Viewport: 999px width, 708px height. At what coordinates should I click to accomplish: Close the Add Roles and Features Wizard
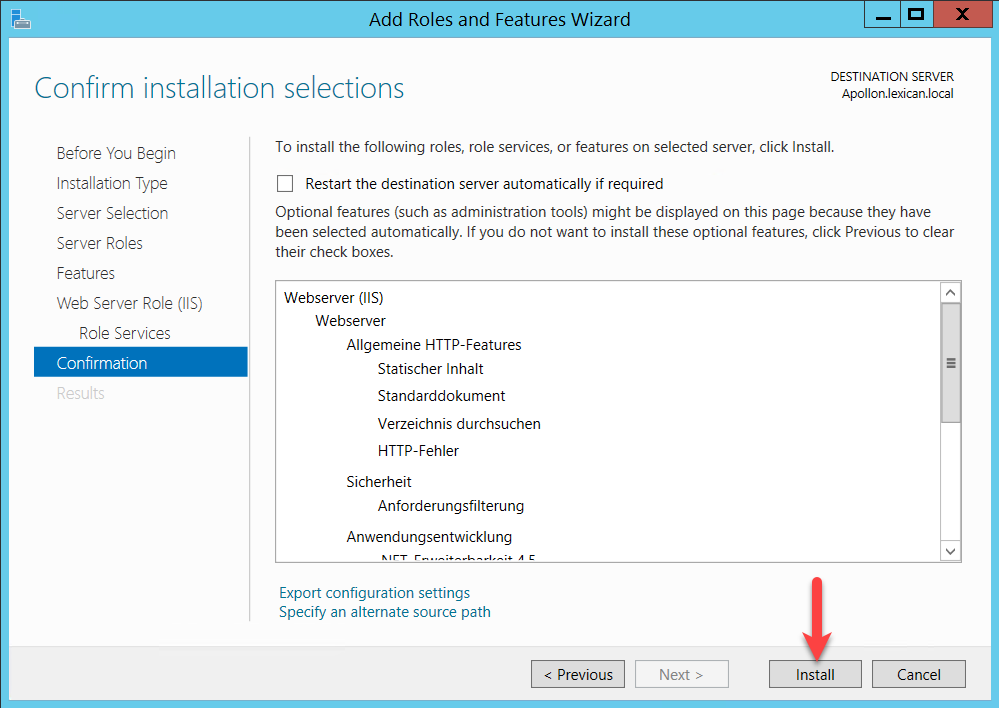click(x=961, y=15)
